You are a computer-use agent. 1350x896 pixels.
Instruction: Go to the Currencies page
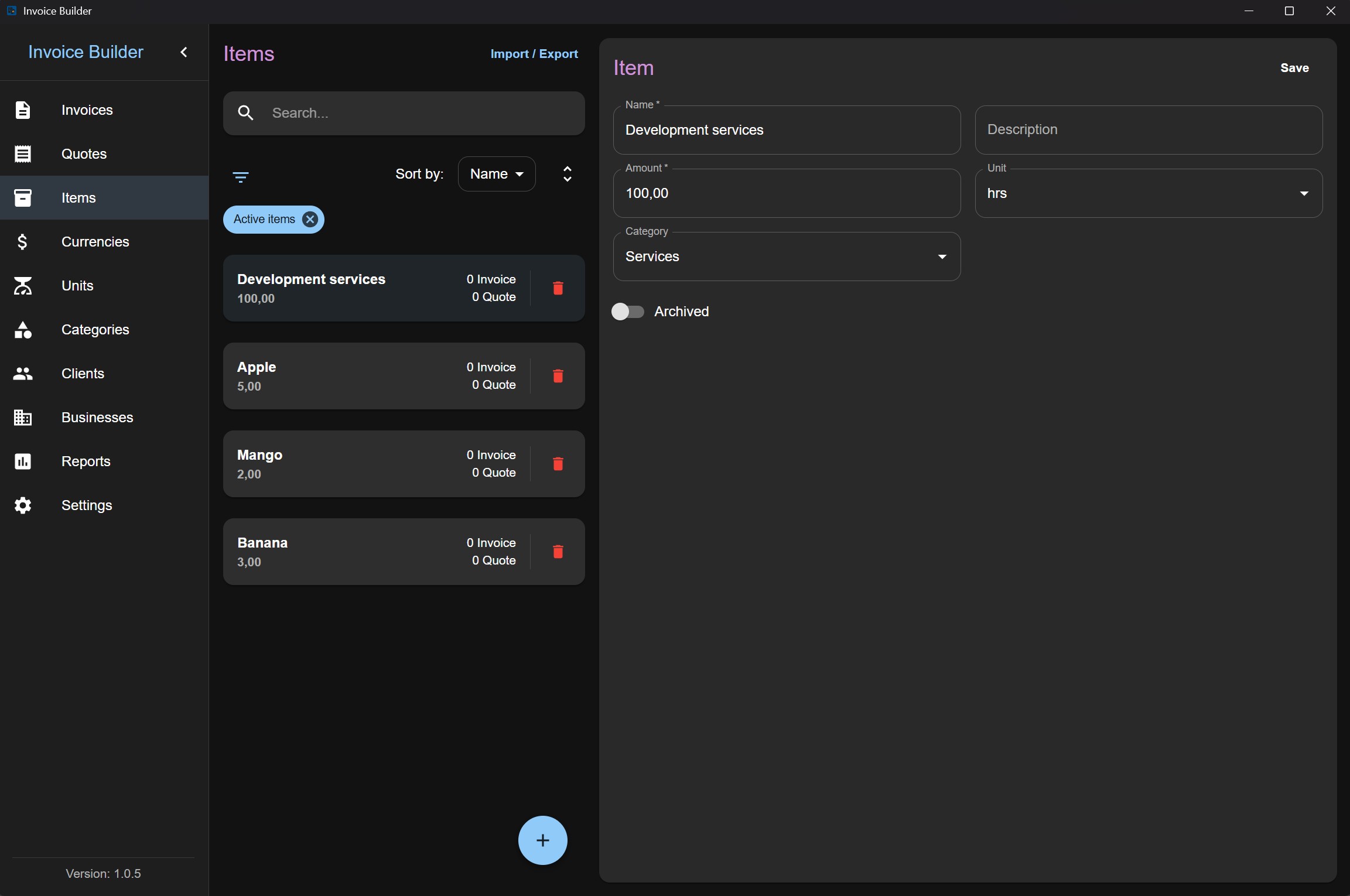pos(104,242)
